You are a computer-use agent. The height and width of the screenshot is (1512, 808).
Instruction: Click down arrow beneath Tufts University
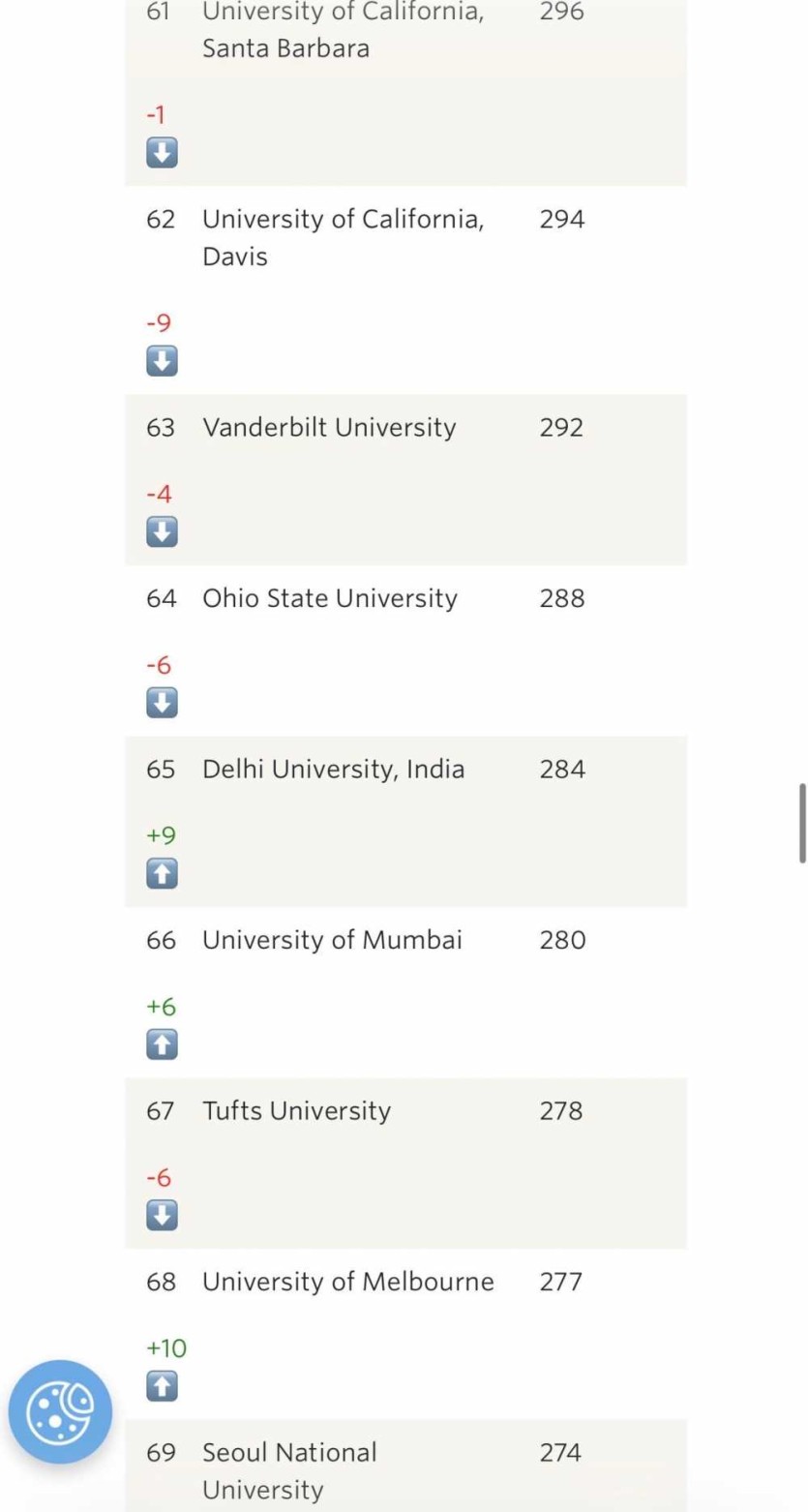[162, 1215]
